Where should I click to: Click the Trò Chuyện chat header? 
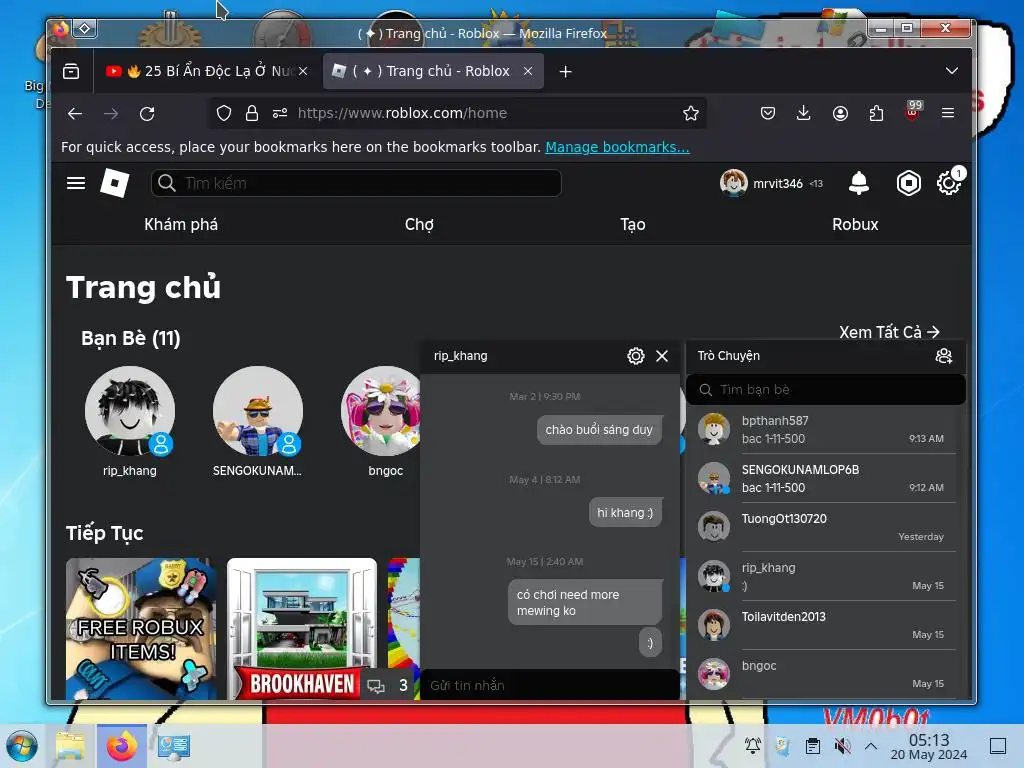pyautogui.click(x=729, y=356)
